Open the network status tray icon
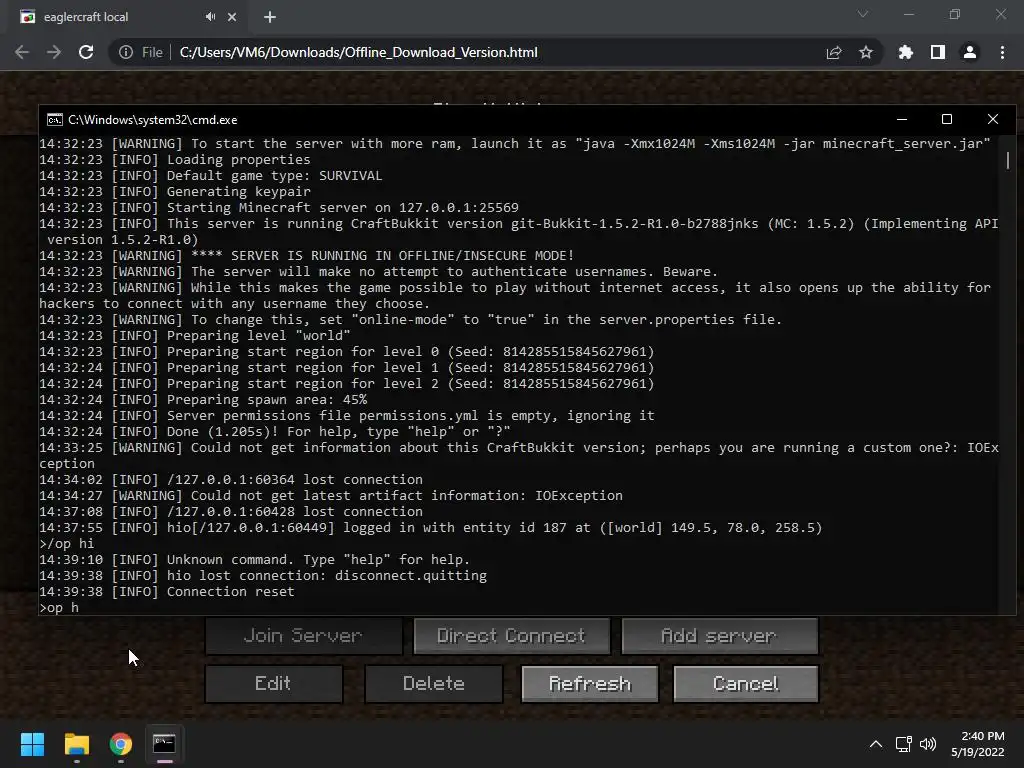The image size is (1024, 768). tap(903, 744)
